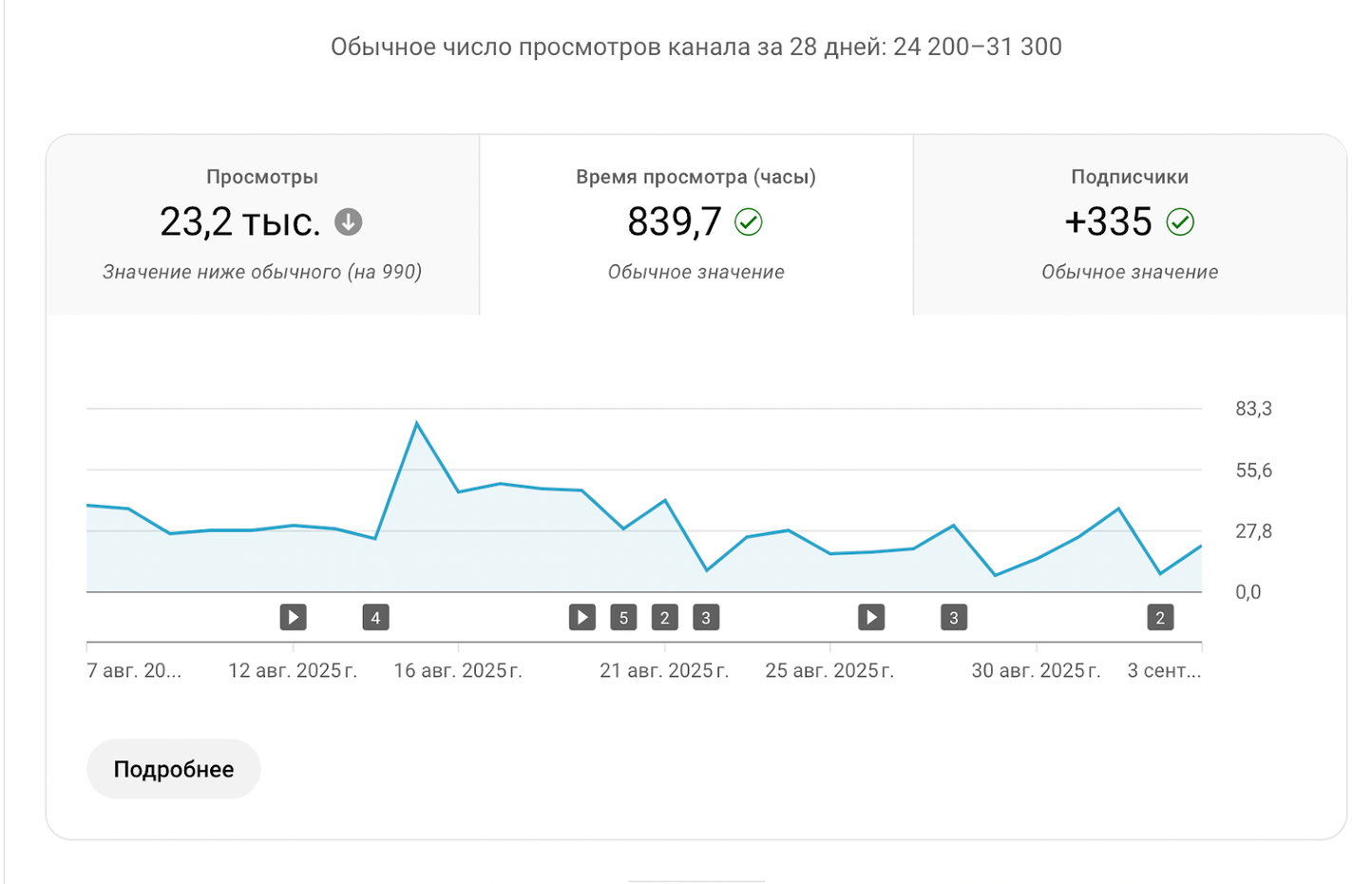Open the '4' video marker on the chart

click(x=375, y=617)
